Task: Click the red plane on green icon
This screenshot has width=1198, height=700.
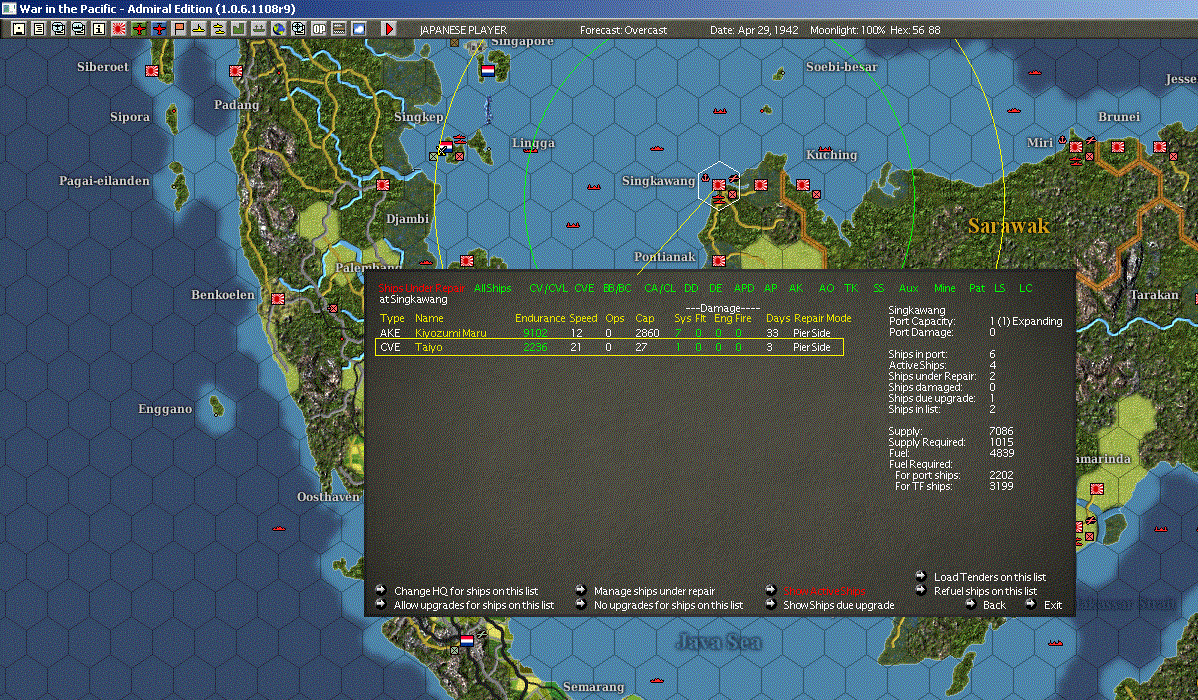Action: 139,29
